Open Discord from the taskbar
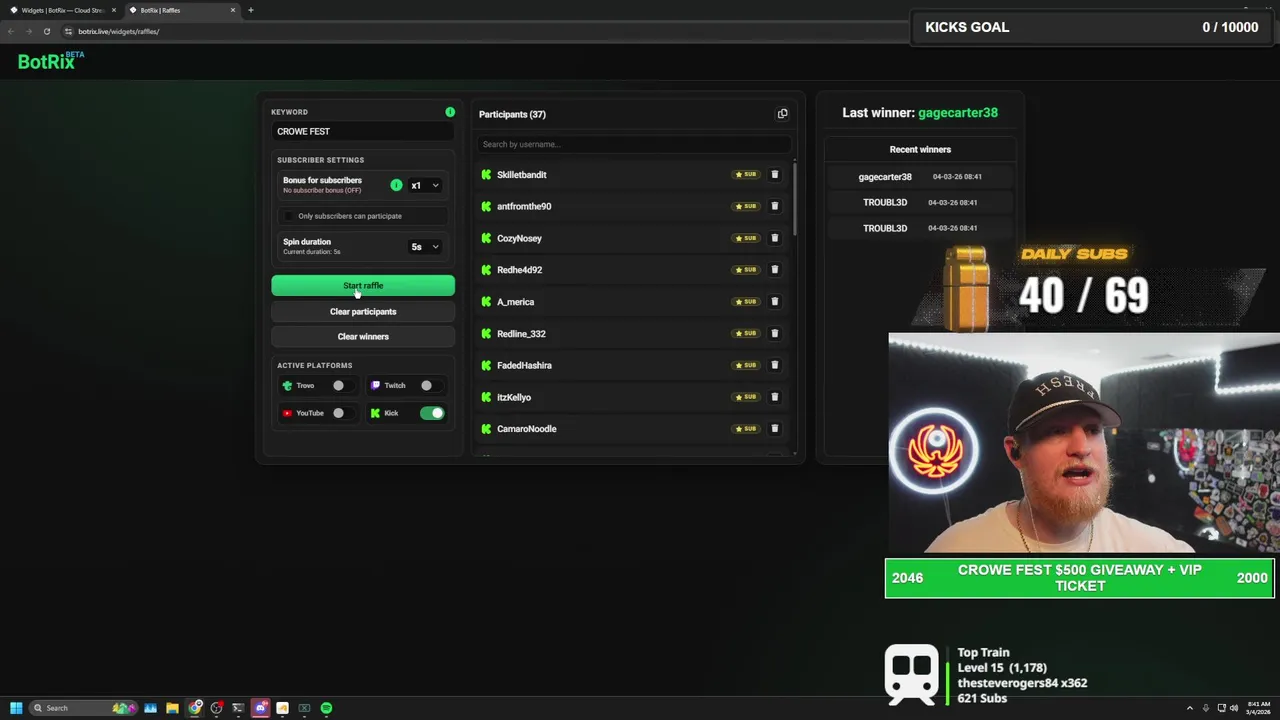This screenshot has height=720, width=1280. (x=260, y=708)
